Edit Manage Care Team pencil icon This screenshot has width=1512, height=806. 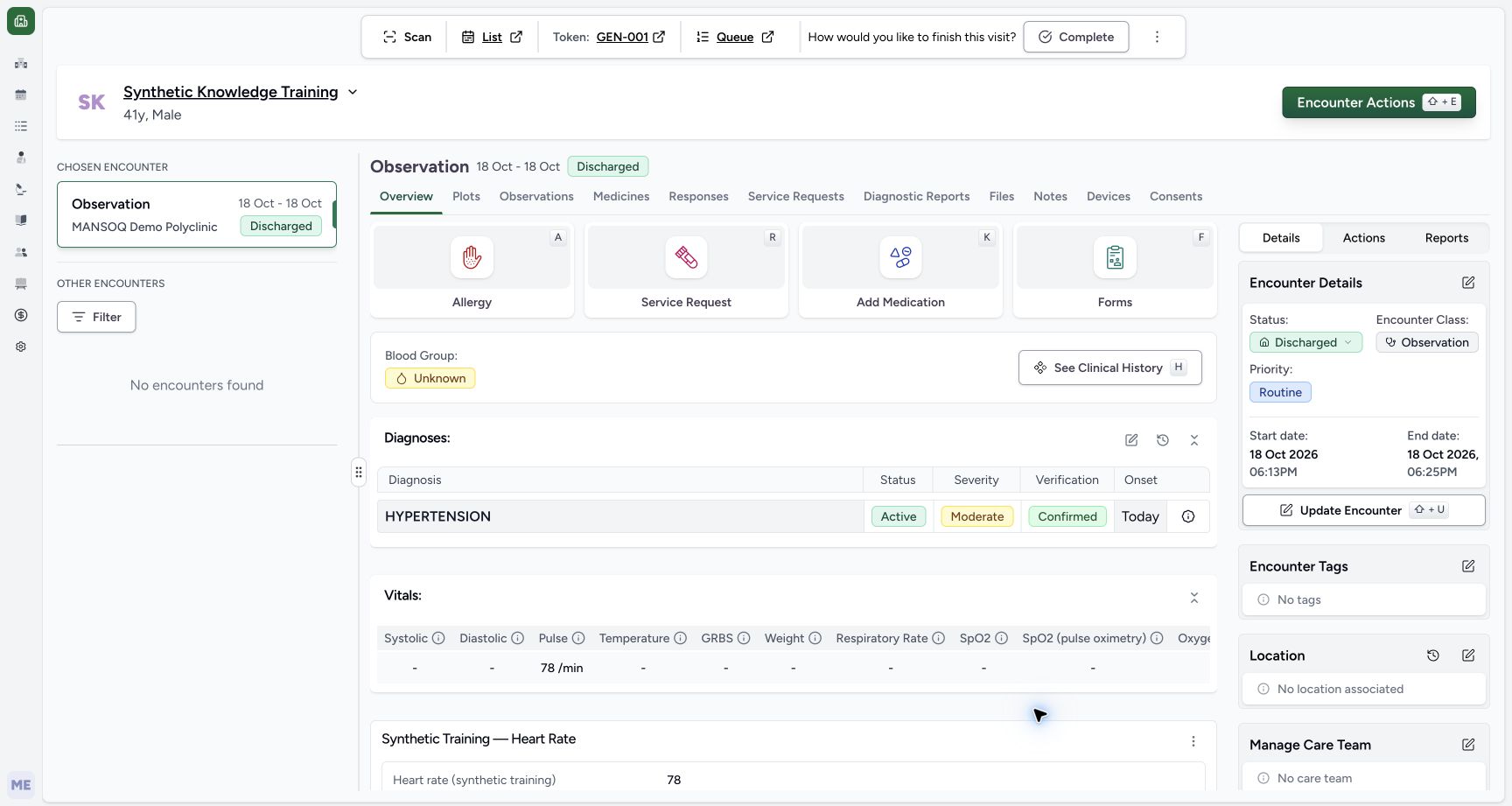click(1468, 745)
